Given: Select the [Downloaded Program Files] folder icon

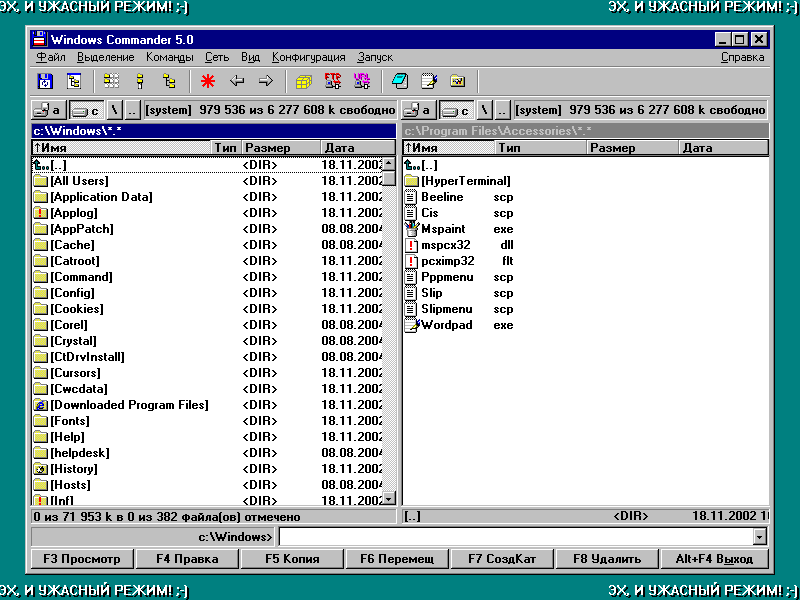Looking at the screenshot, I should tap(41, 405).
